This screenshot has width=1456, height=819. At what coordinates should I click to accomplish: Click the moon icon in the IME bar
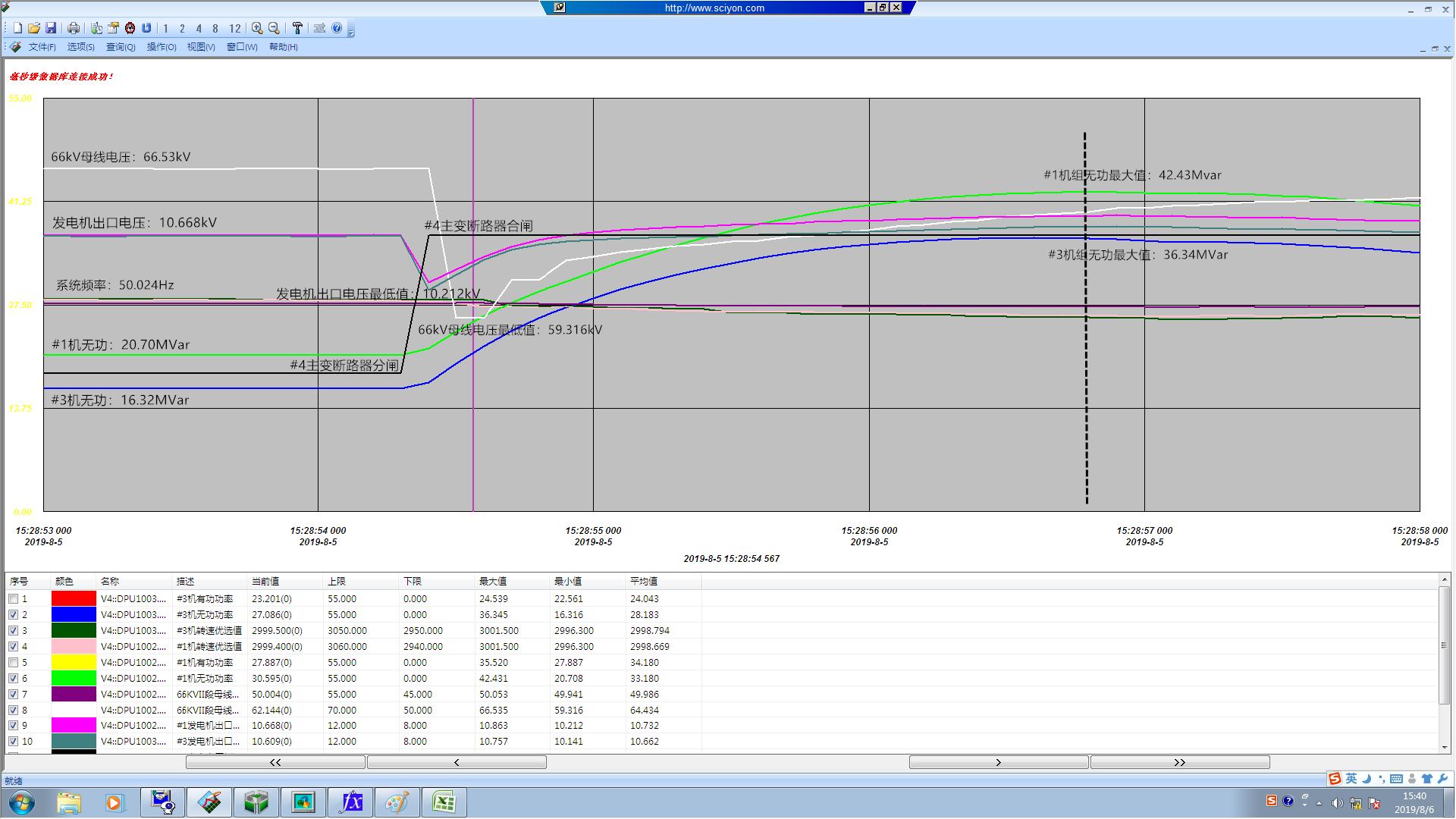(x=1367, y=779)
